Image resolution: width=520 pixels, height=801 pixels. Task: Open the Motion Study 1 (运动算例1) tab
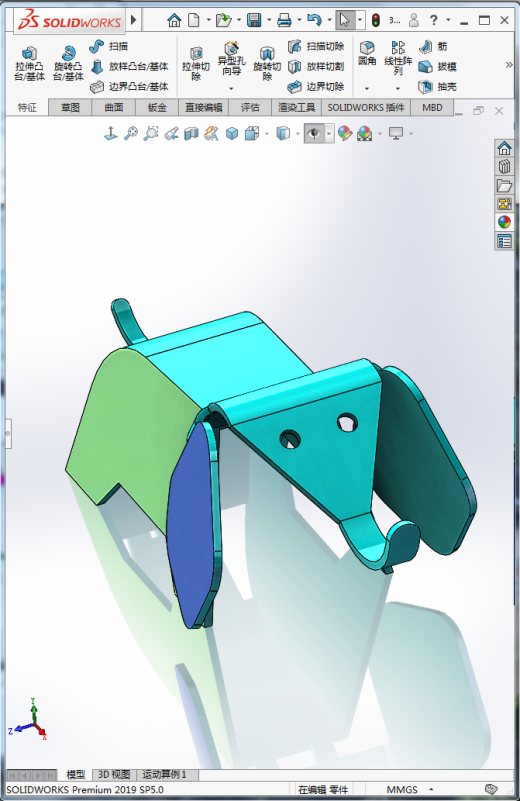(164, 774)
